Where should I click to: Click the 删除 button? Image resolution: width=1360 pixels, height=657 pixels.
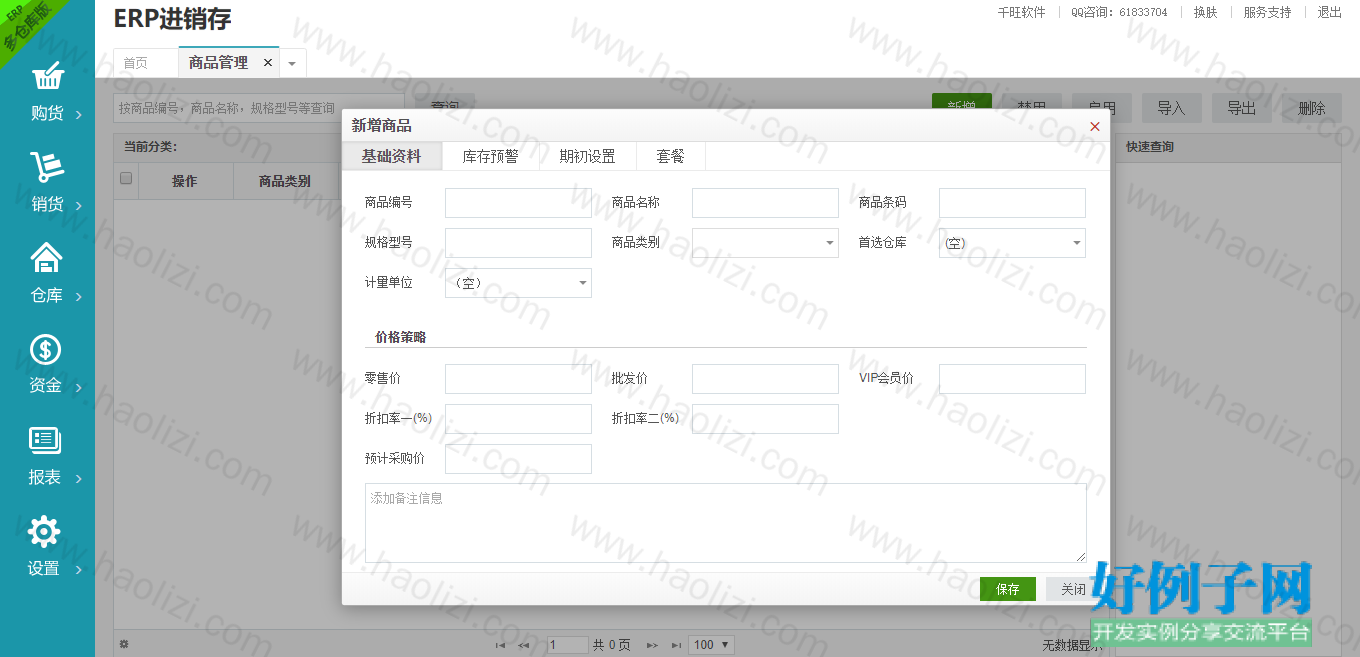[1312, 108]
